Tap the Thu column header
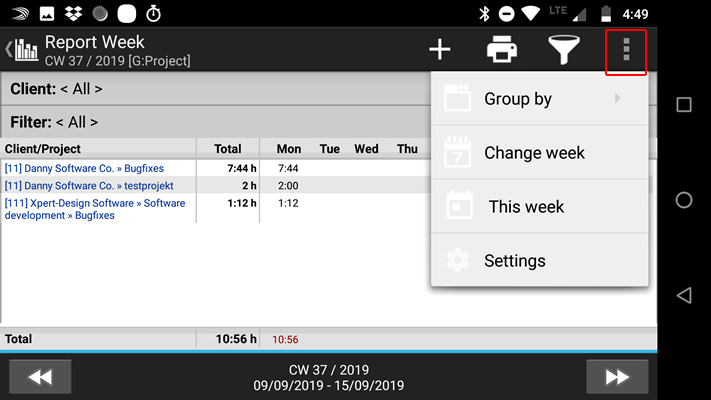This screenshot has height=400, width=711. (407, 149)
